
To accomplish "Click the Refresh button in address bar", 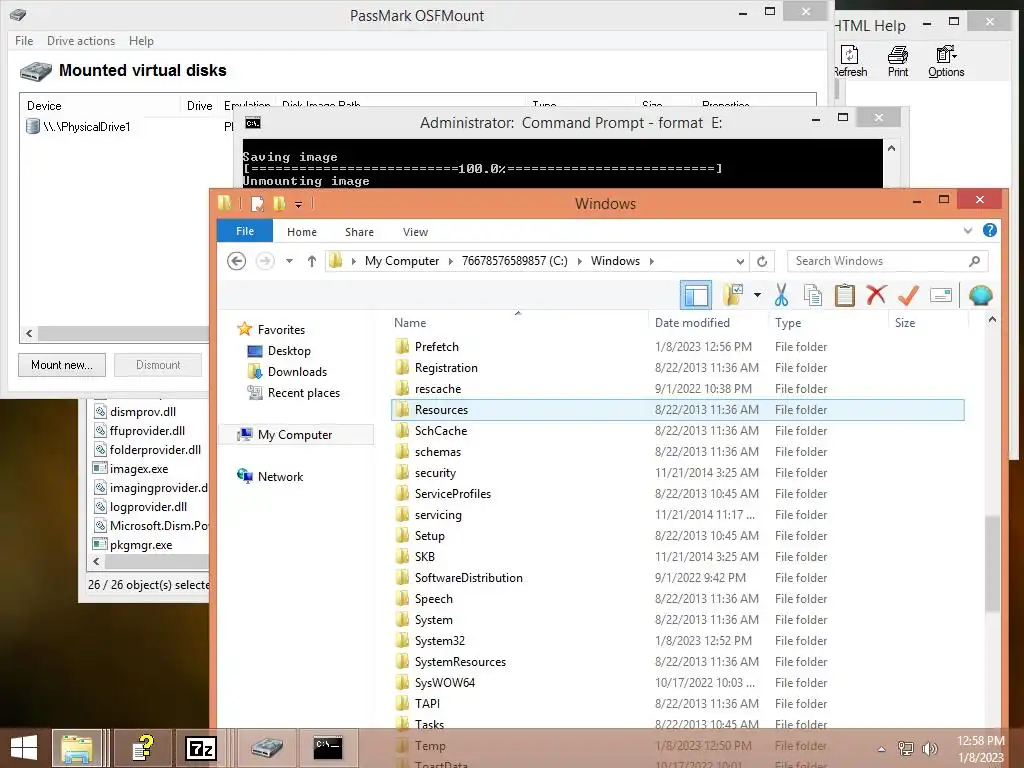I will (761, 261).
